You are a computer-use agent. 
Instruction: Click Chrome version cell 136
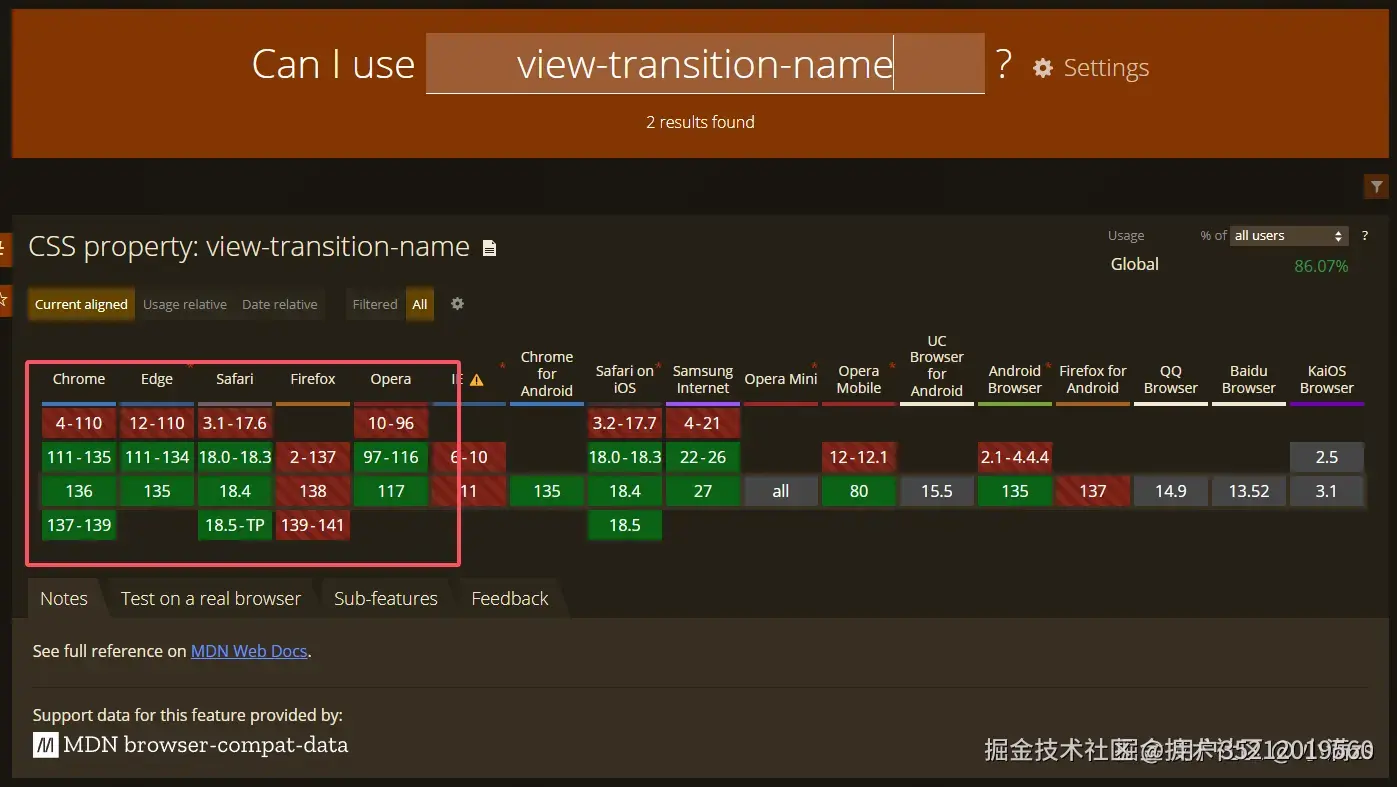(79, 491)
